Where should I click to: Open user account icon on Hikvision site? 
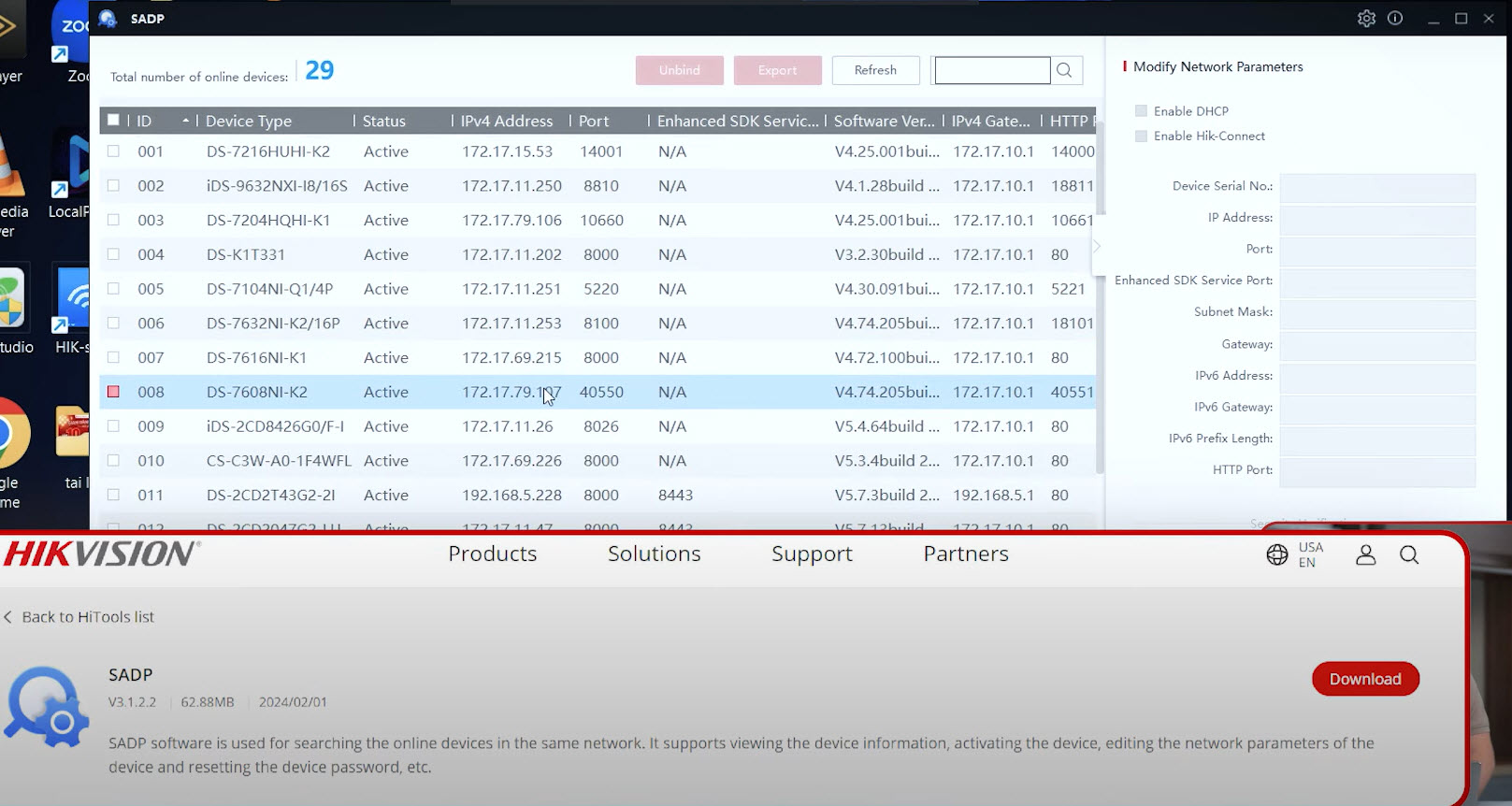point(1365,555)
